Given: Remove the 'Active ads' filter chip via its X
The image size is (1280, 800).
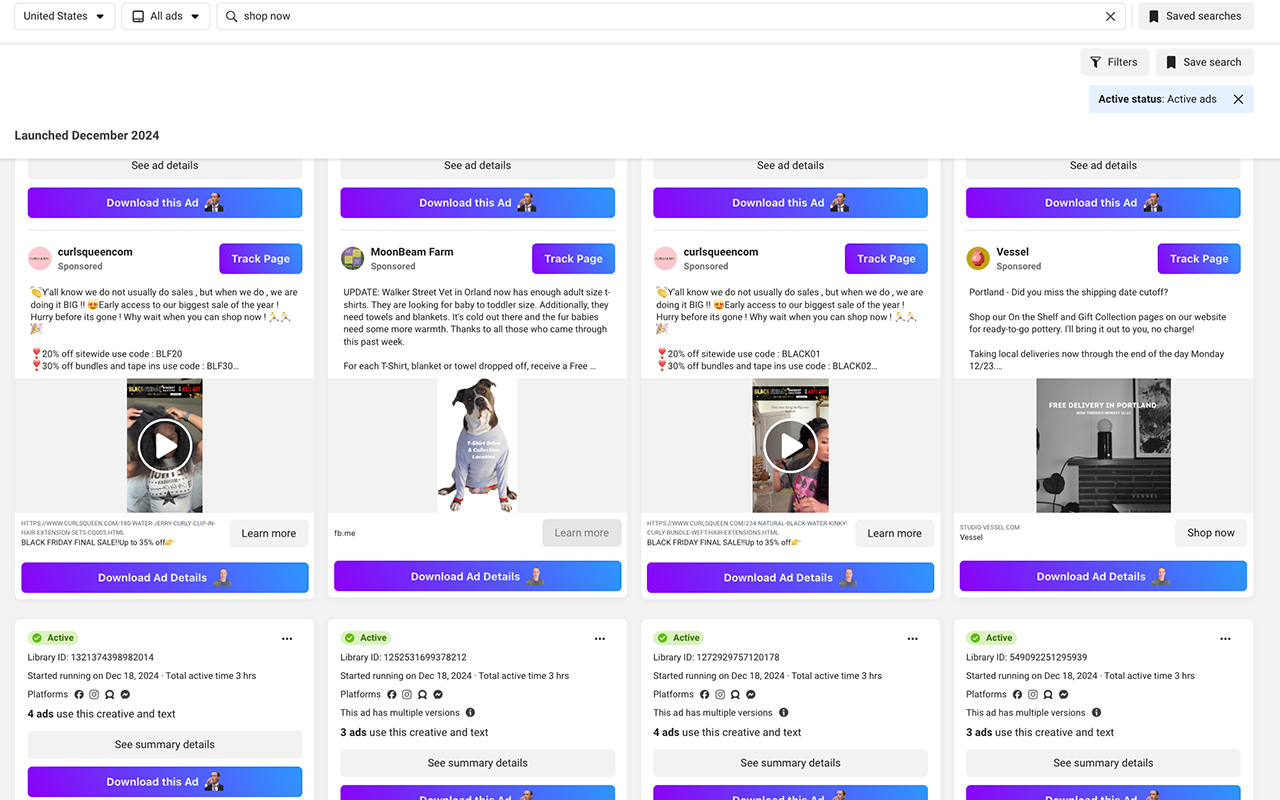Looking at the screenshot, I should (1238, 99).
